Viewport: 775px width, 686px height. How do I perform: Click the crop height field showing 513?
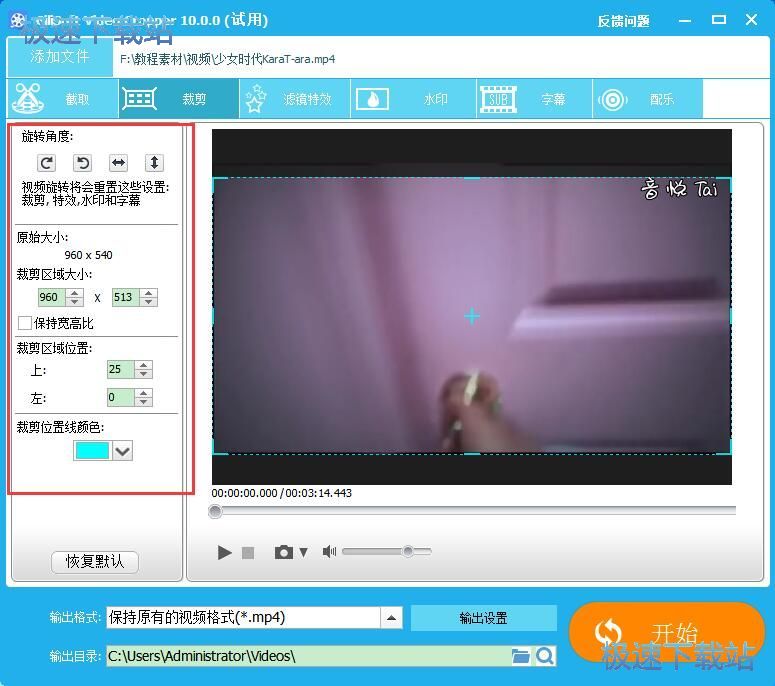coord(126,297)
